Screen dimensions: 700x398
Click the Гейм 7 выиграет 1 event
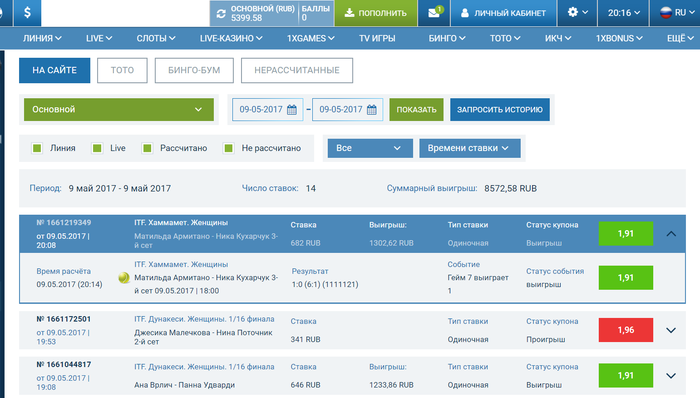click(478, 284)
